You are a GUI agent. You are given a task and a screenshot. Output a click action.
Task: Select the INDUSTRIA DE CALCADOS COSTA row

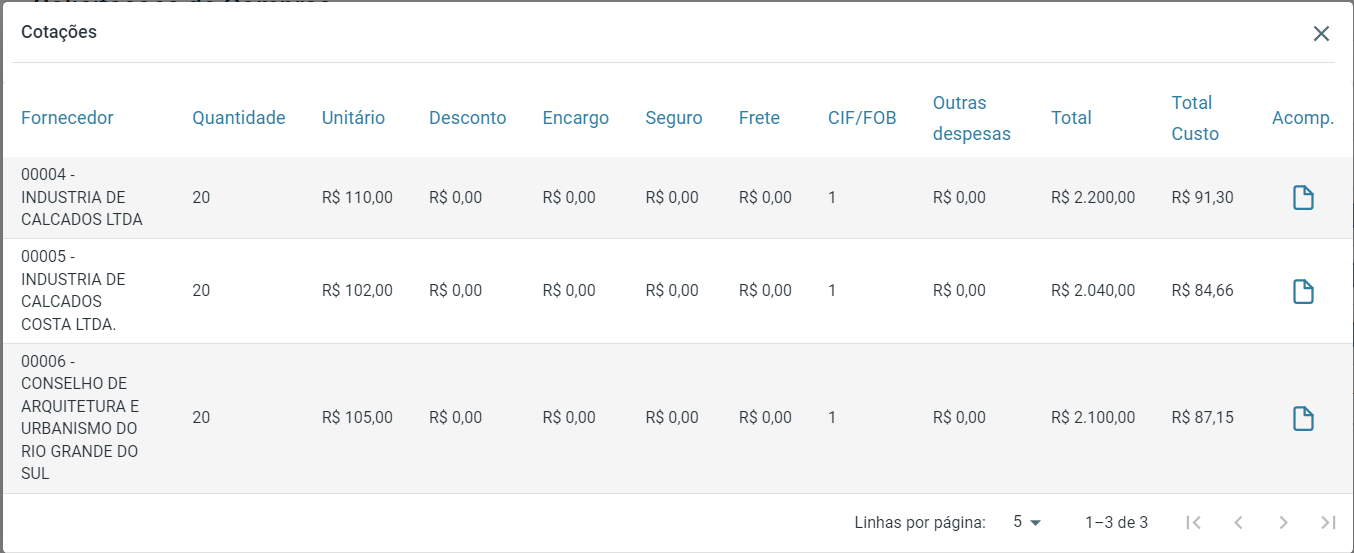[x=74, y=290]
